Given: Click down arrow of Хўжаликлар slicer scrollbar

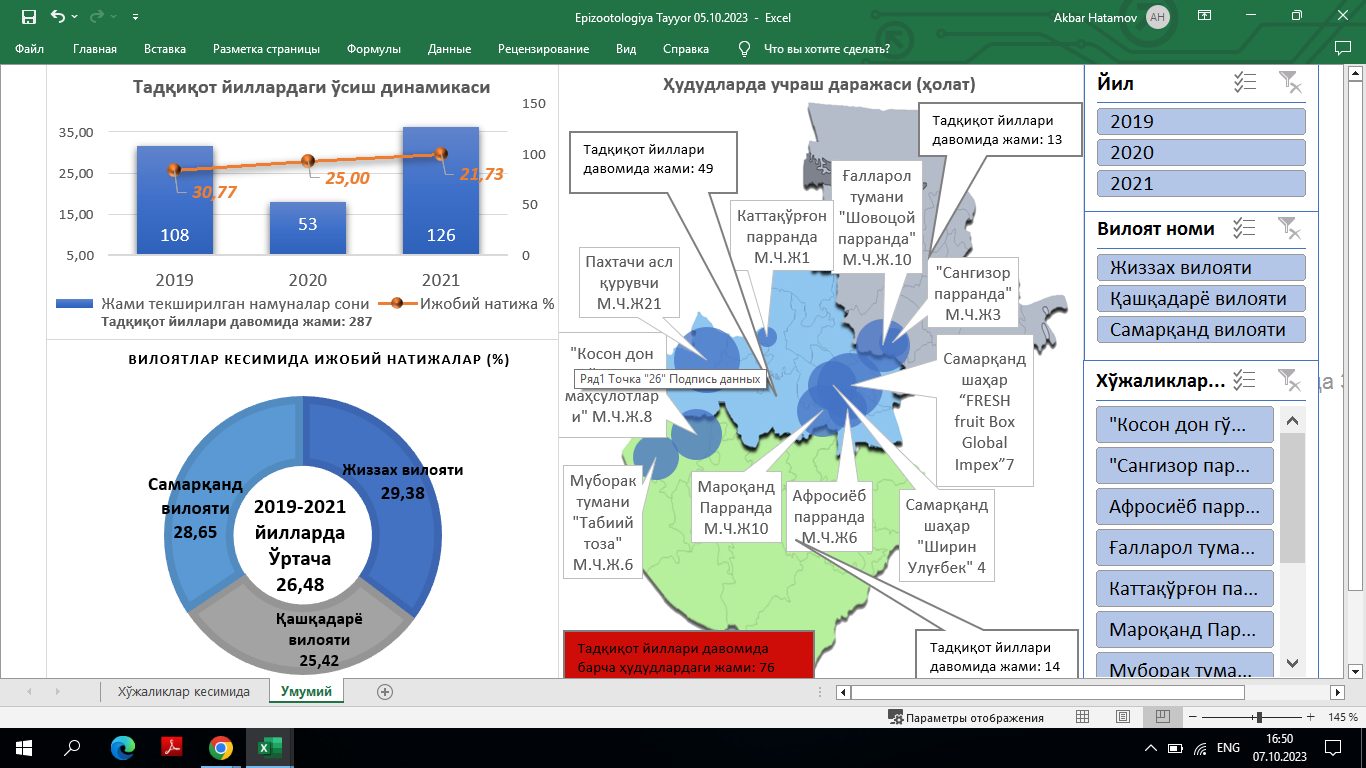Looking at the screenshot, I should [x=1292, y=663].
